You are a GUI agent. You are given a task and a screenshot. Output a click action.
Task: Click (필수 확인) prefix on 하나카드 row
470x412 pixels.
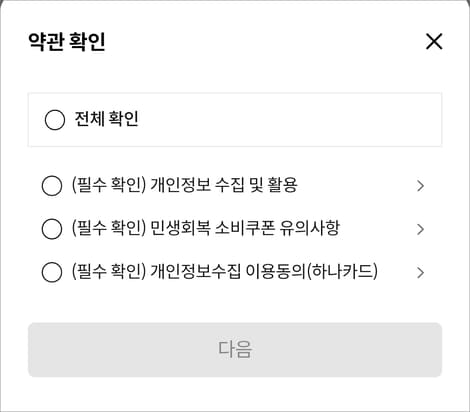click(x=109, y=271)
